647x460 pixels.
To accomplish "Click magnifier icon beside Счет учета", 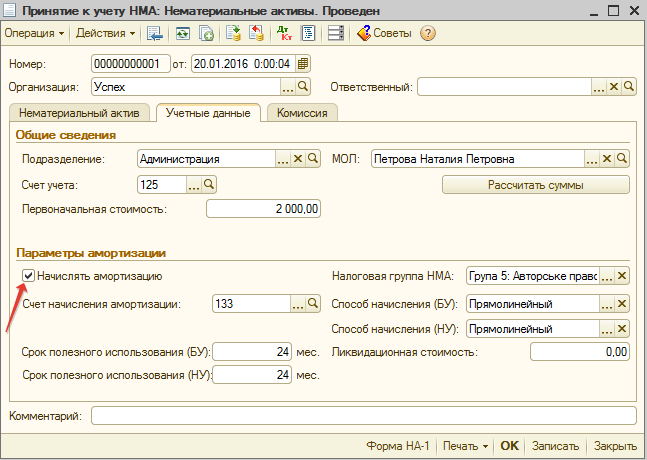I will click(x=209, y=184).
